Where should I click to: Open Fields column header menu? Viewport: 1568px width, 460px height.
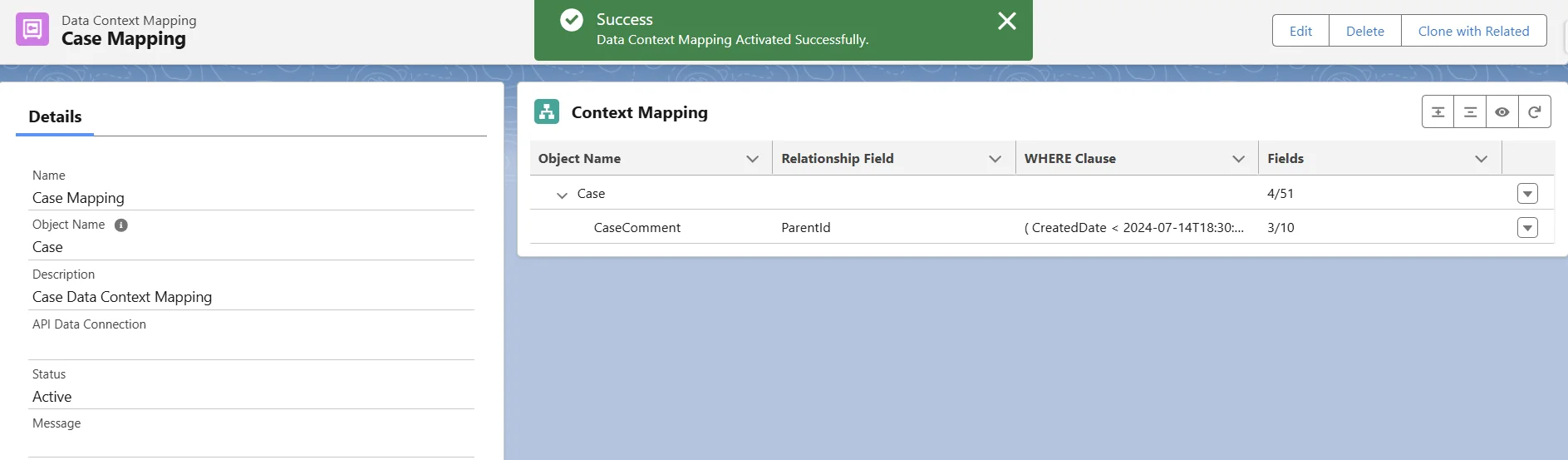coord(1481,159)
